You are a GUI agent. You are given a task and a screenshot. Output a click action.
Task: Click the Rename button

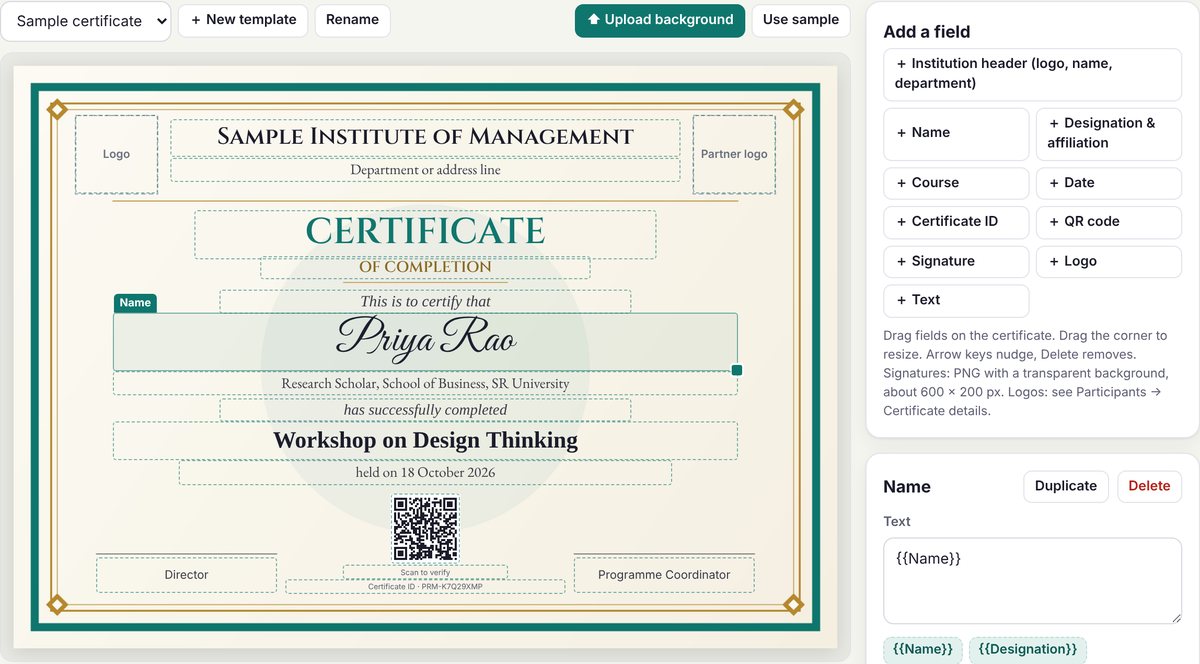(352, 20)
